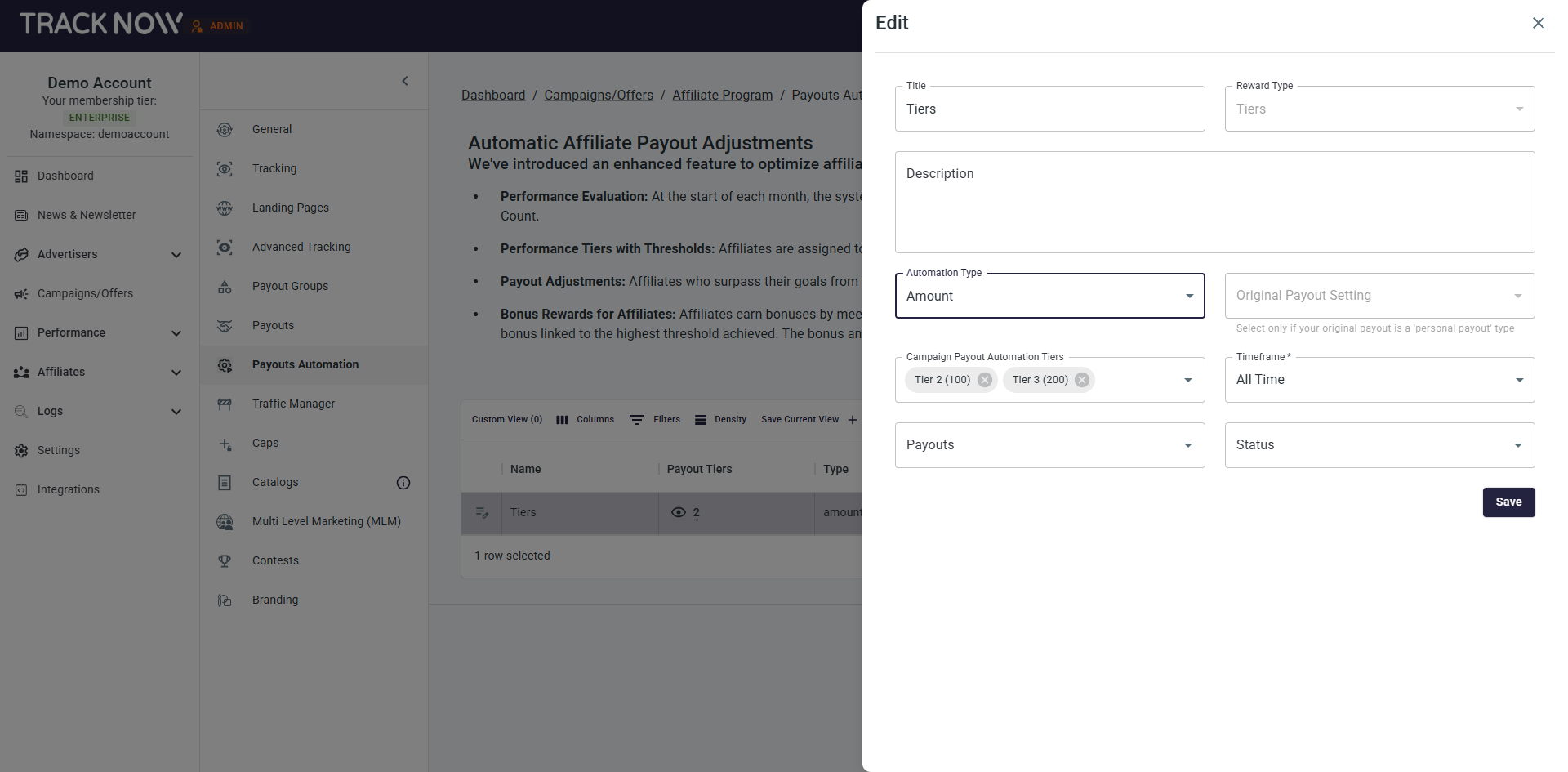Change table Density setting

720,420
